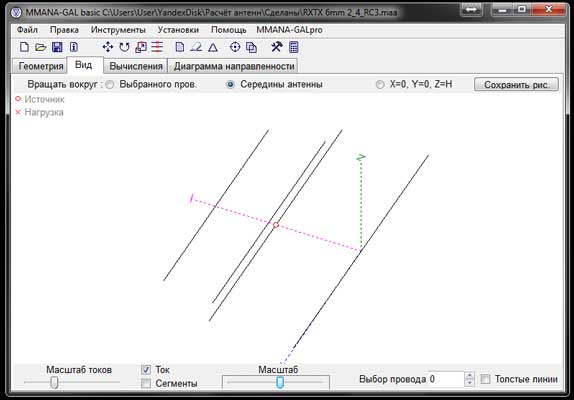Click the rotate antenna icon
Image resolution: width=574 pixels, height=400 pixels.
click(124, 47)
